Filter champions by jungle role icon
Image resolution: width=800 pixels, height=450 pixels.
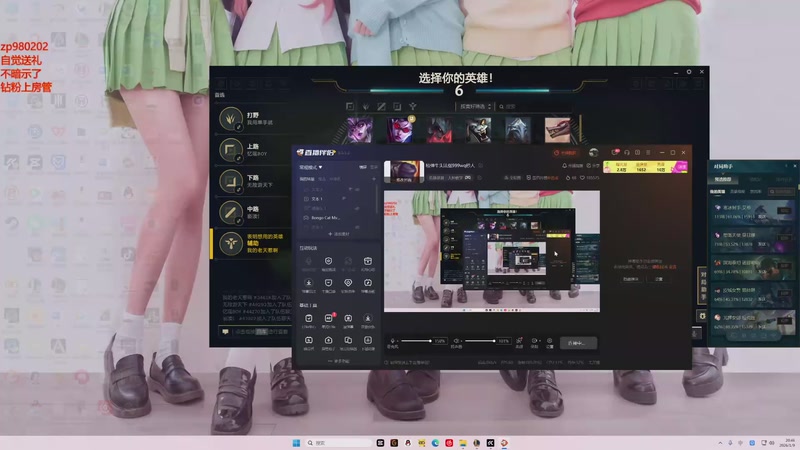click(366, 106)
